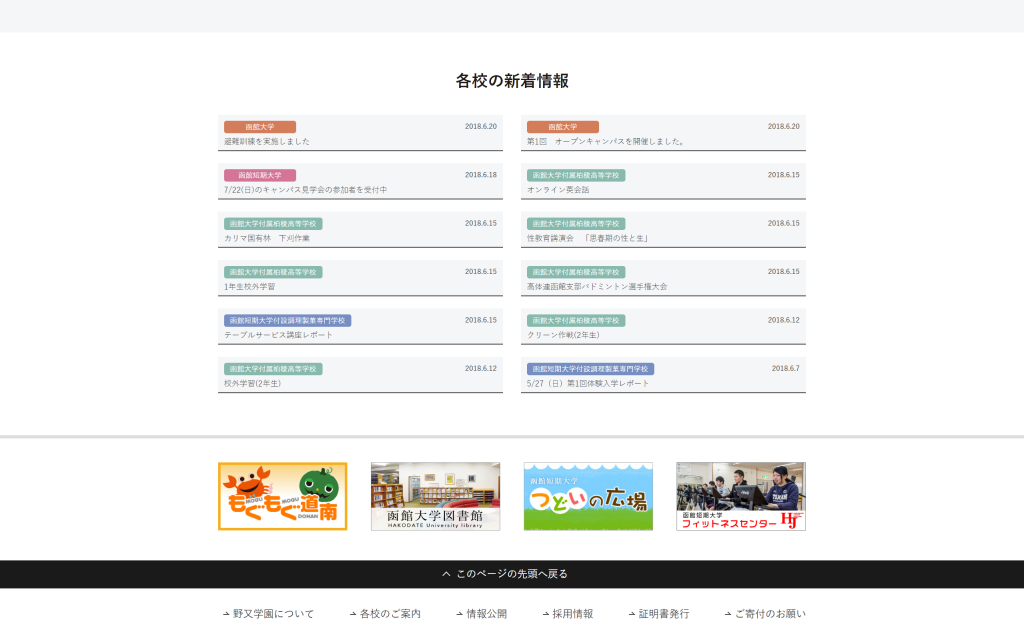Go to 採用情報 footer link
Image resolution: width=1024 pixels, height=630 pixels.
tap(568, 614)
